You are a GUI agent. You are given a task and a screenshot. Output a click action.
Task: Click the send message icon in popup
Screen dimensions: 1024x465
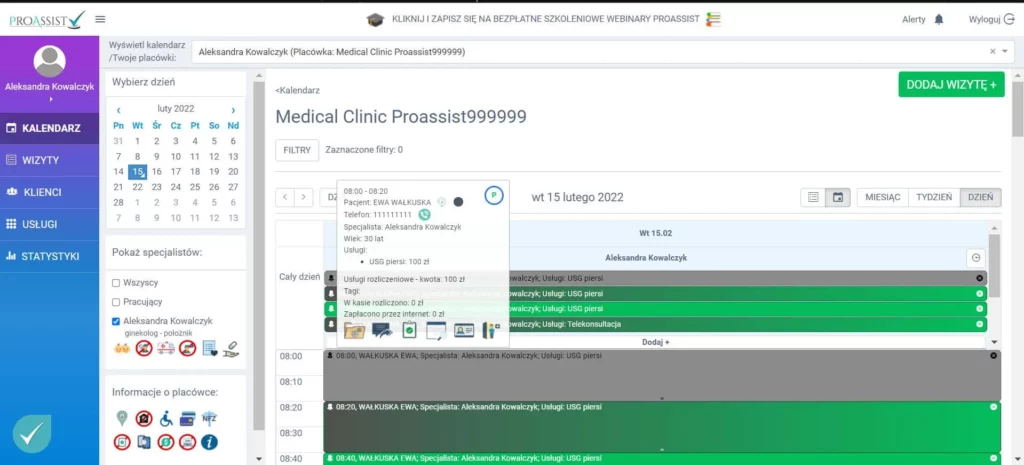[x=381, y=329]
